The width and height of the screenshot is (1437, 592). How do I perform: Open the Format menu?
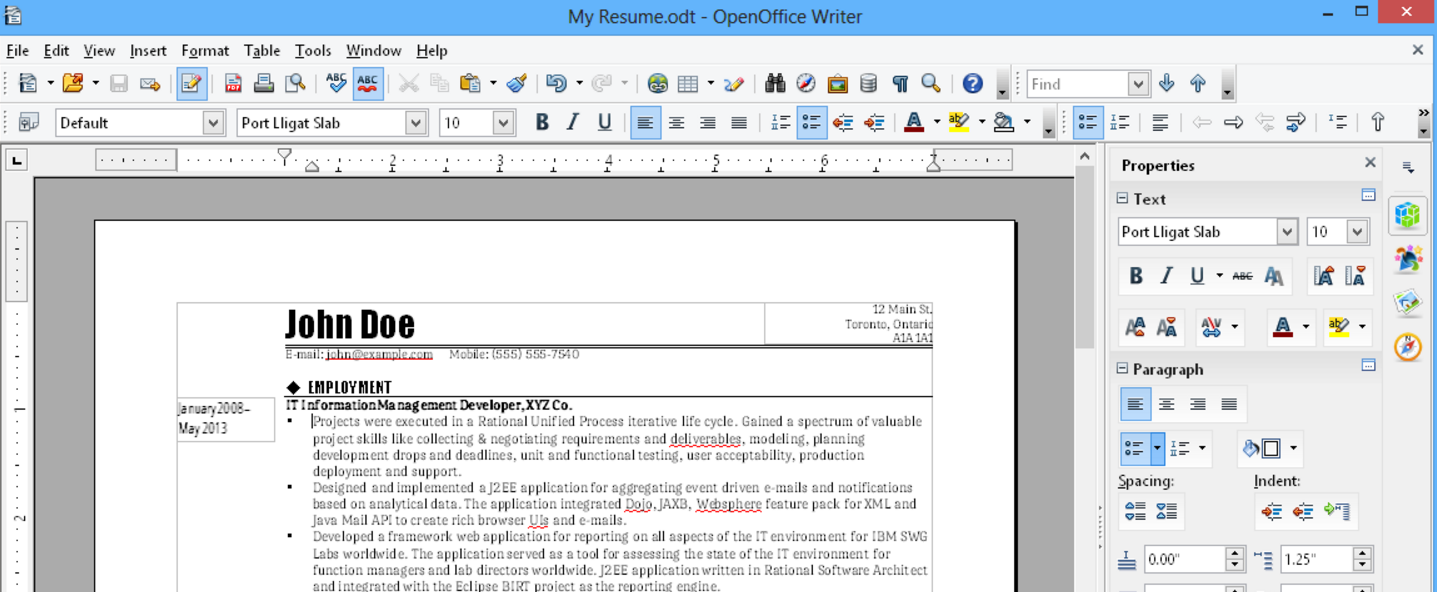coord(205,51)
